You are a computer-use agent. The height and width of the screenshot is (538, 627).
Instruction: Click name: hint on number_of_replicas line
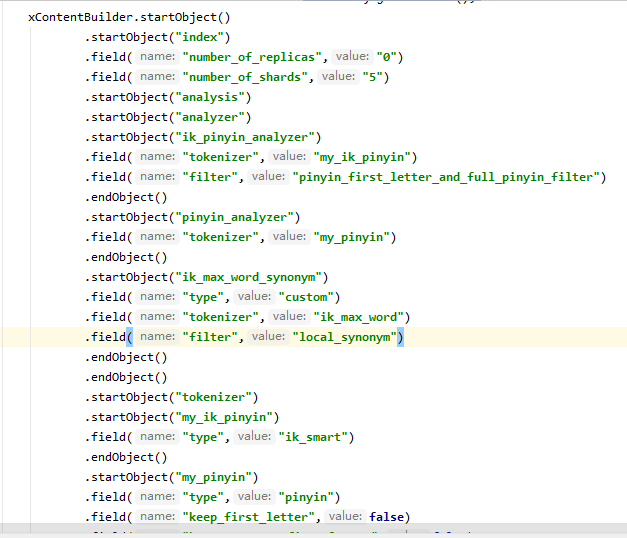(x=157, y=56)
